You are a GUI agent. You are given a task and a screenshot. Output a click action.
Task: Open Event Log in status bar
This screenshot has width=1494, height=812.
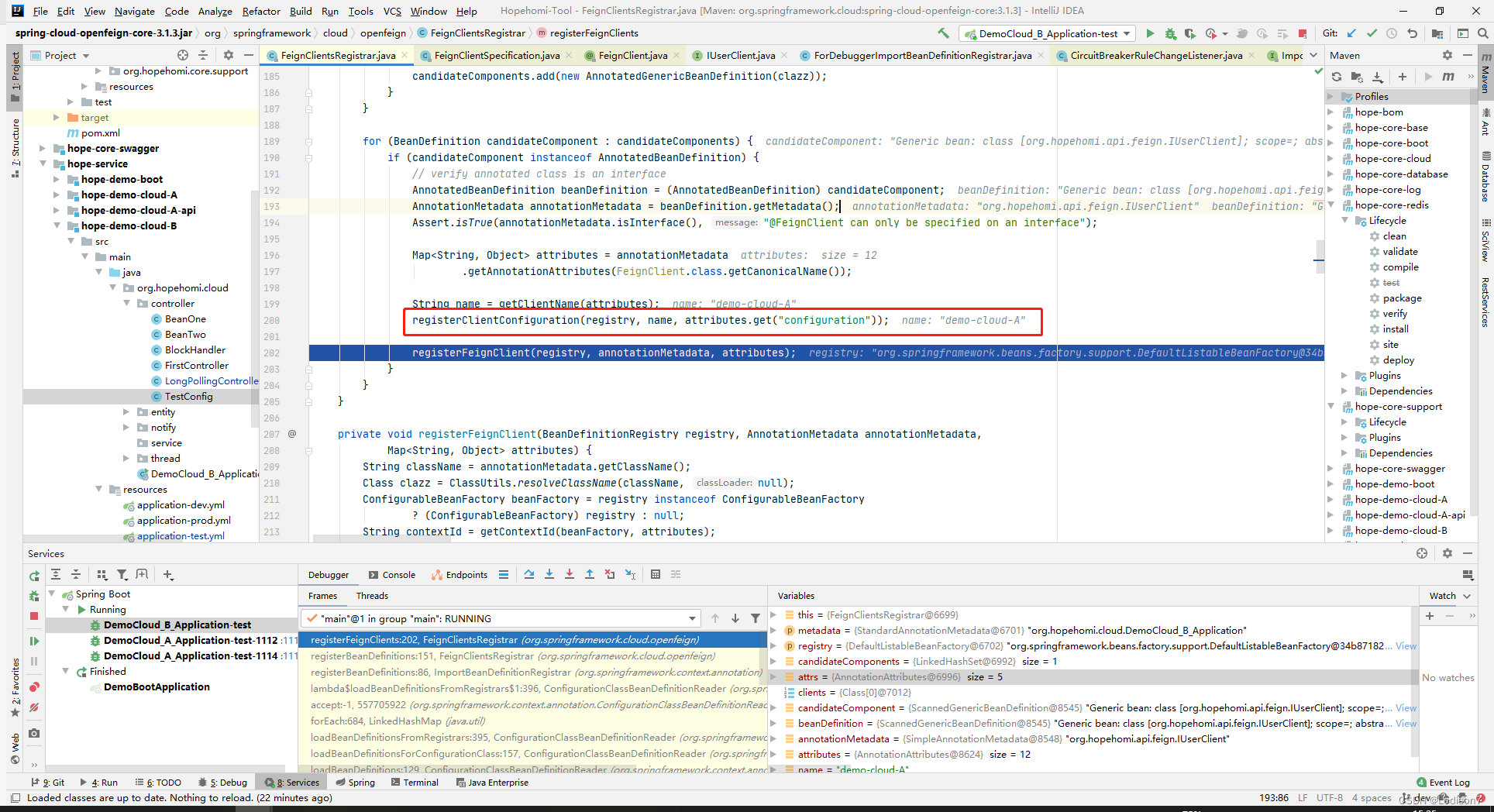click(1443, 782)
